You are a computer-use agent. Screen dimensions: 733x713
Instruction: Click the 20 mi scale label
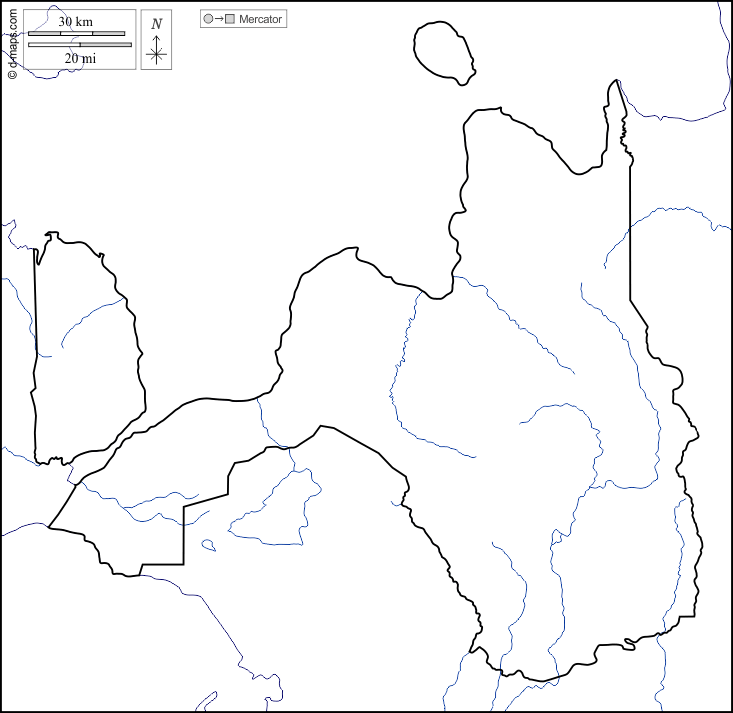(x=80, y=58)
